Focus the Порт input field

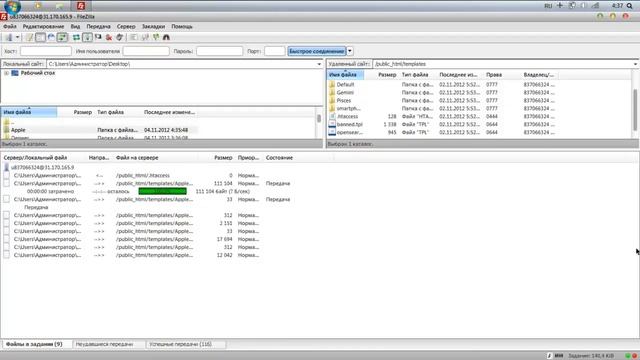(275, 51)
